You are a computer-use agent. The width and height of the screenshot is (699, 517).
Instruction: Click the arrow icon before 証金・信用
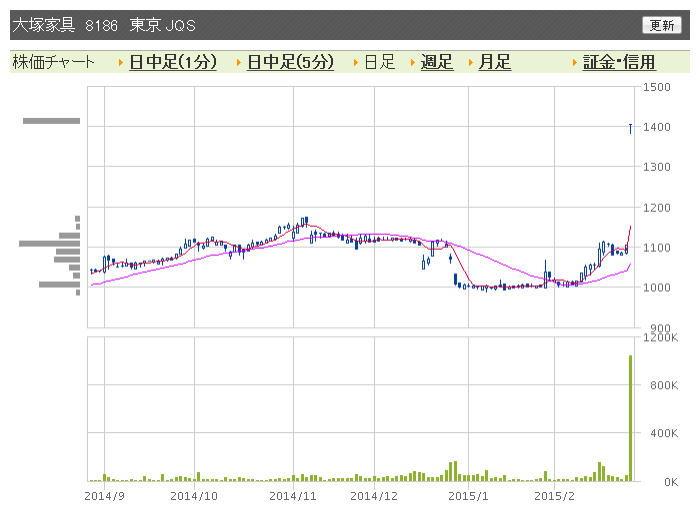(x=575, y=63)
